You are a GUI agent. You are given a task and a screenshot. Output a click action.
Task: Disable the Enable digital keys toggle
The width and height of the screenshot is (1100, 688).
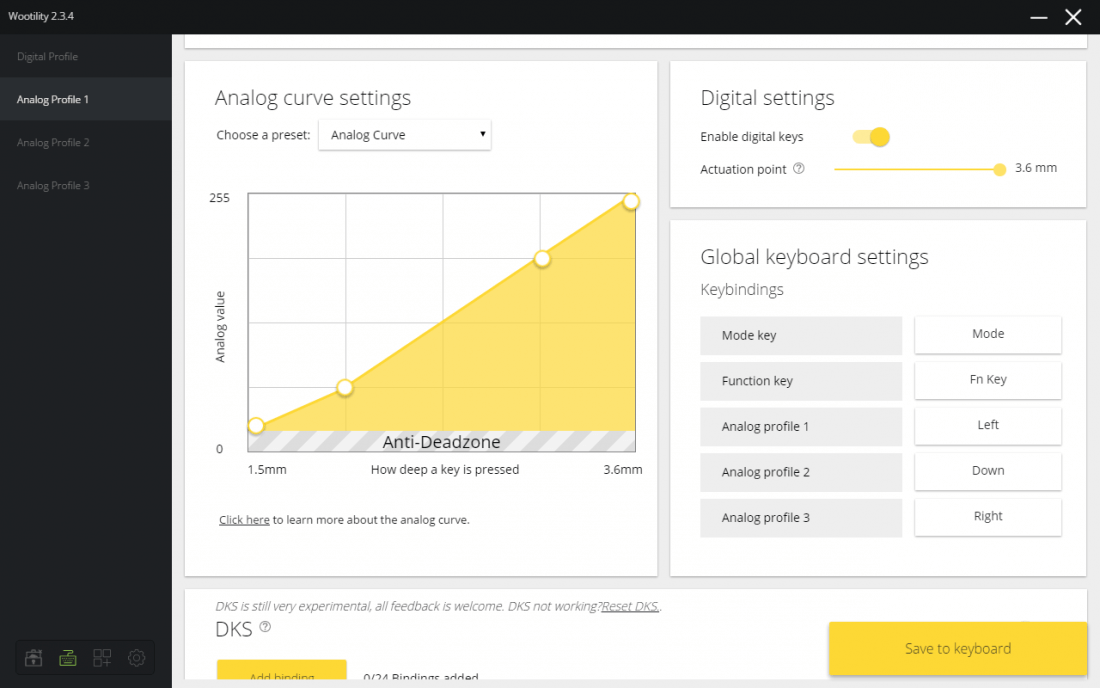(870, 137)
